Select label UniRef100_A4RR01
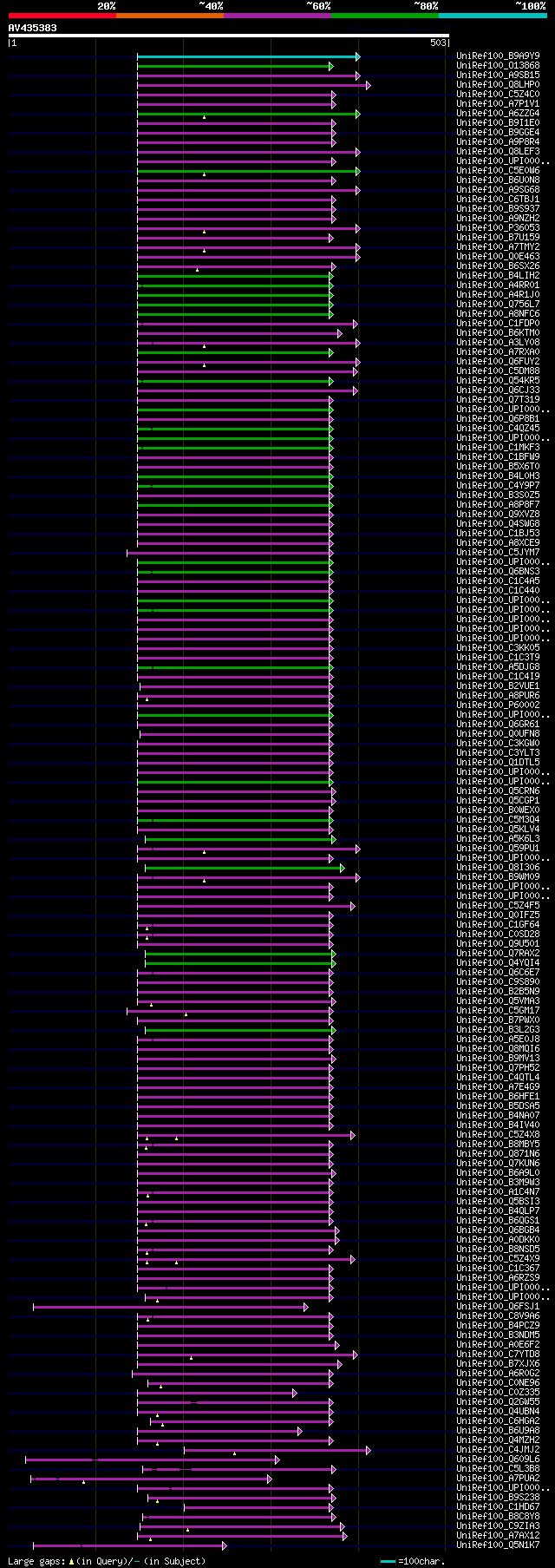 [x=498, y=285]
